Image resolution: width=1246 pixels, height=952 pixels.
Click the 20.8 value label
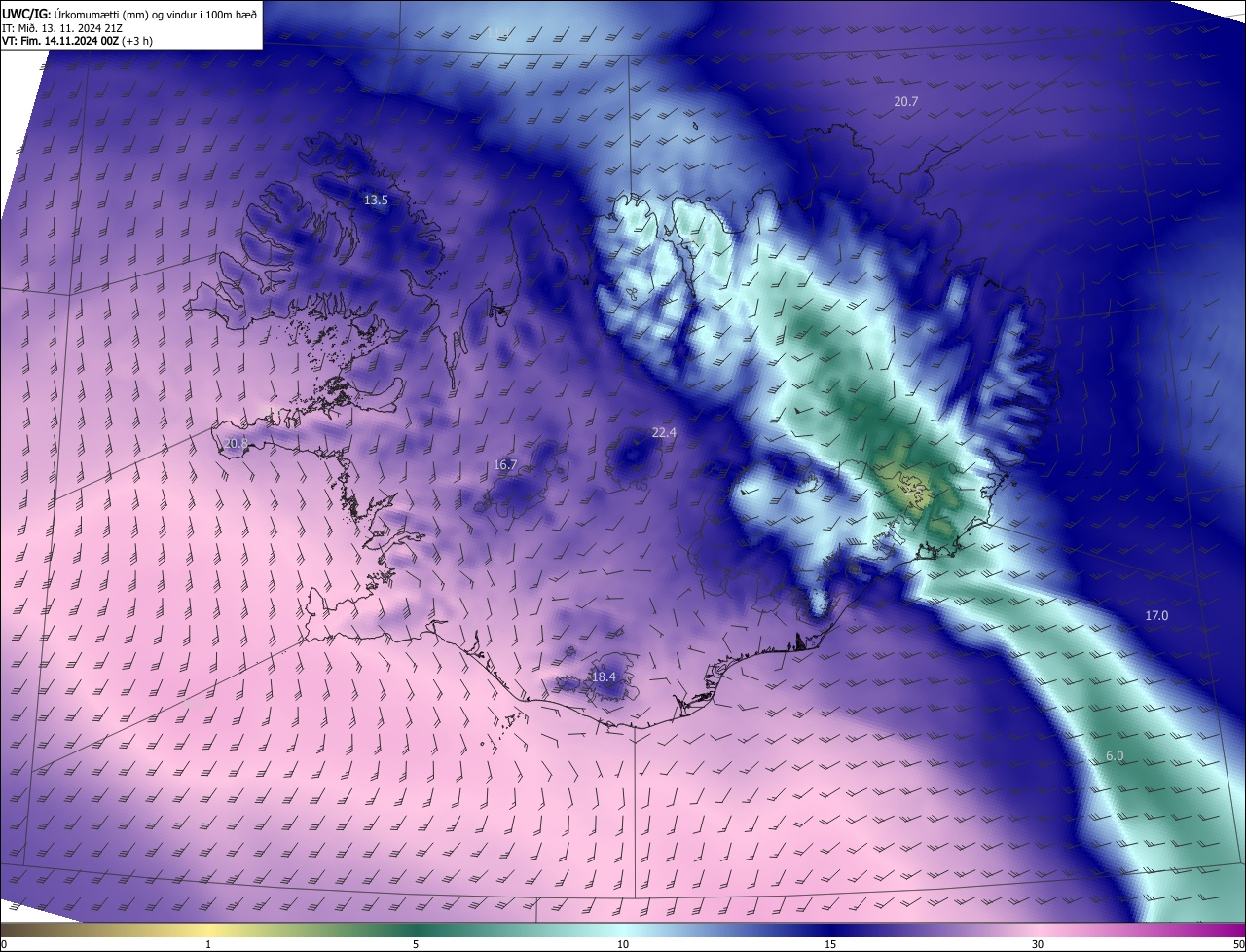click(236, 444)
